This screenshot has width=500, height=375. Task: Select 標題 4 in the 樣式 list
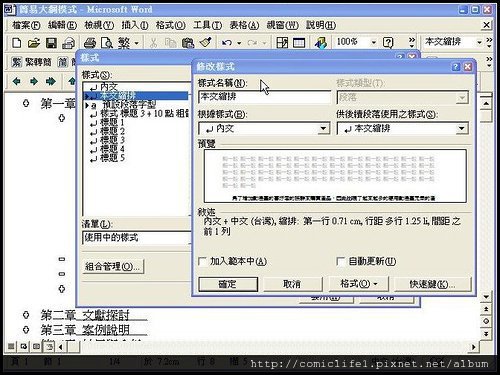coord(112,149)
